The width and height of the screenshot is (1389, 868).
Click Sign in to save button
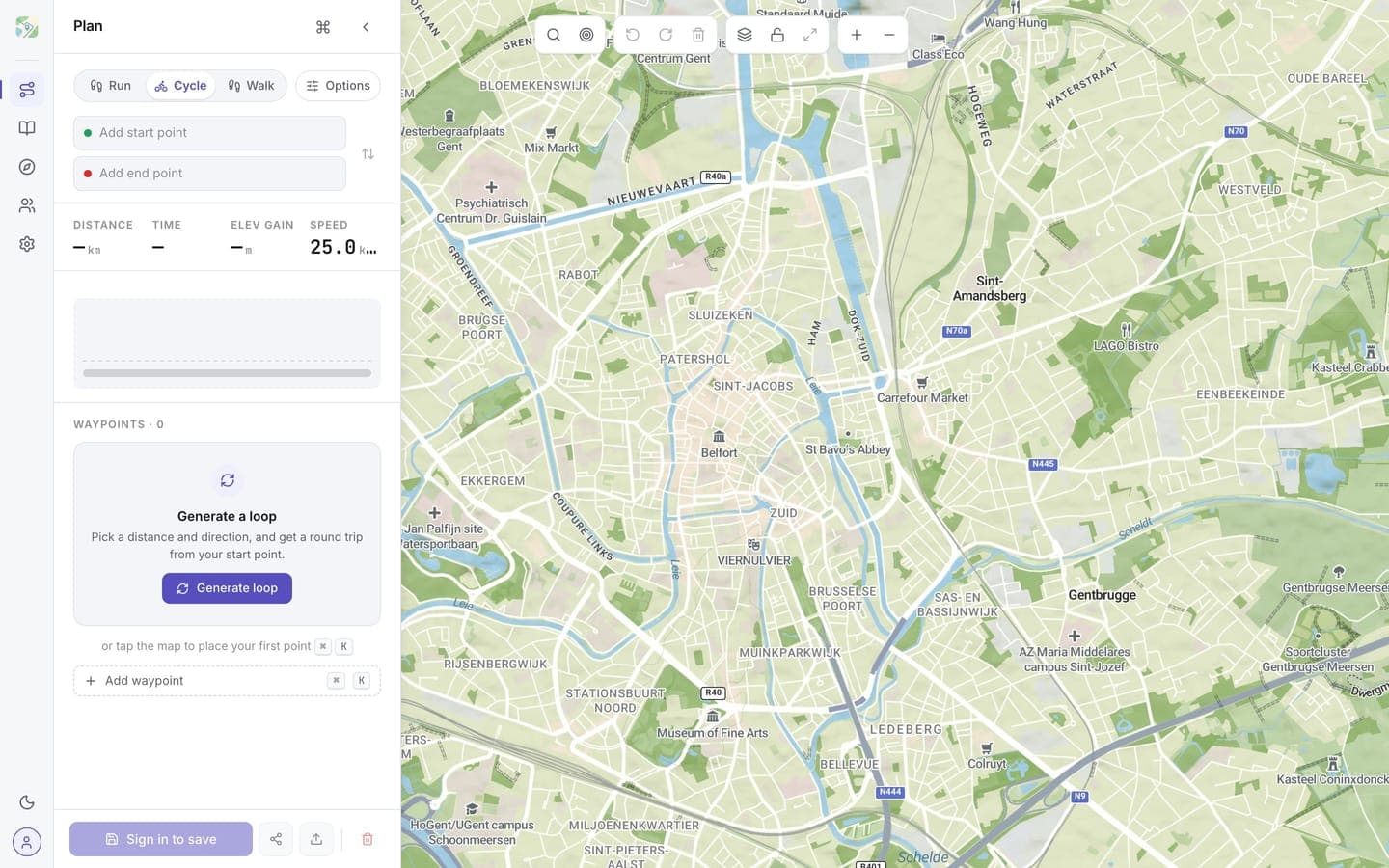[x=161, y=839]
